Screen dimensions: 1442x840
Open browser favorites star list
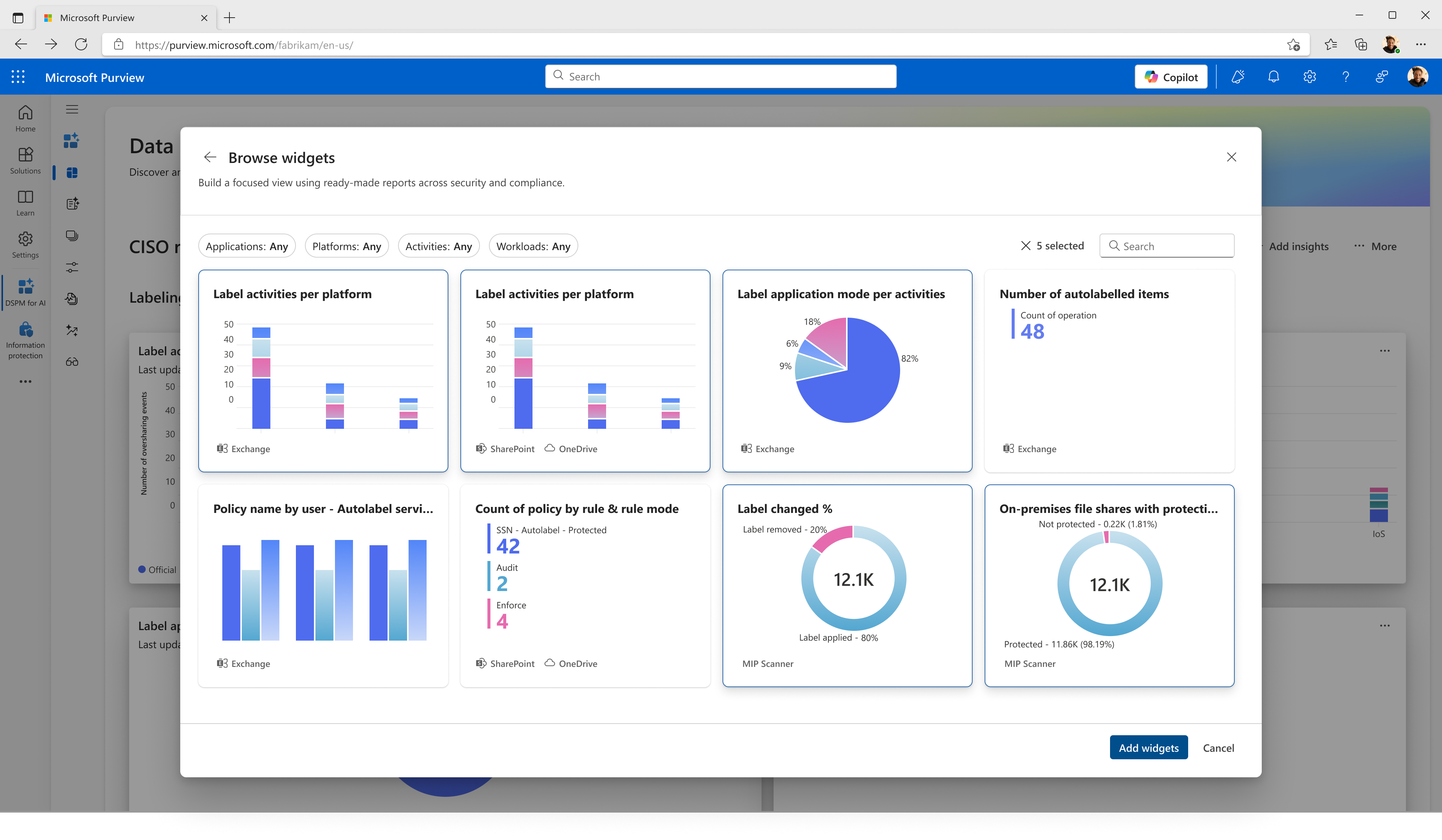[x=1331, y=45]
